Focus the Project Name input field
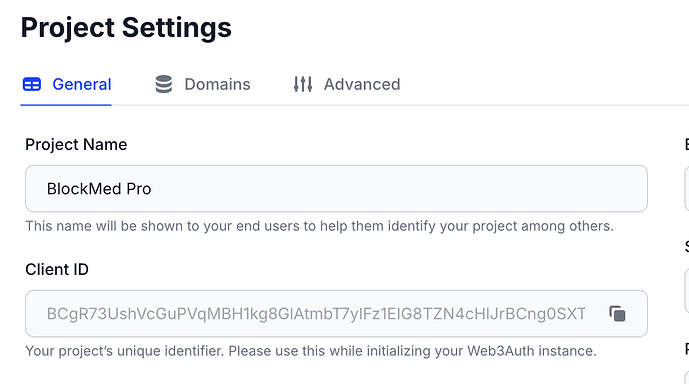The height and width of the screenshot is (384, 689). point(336,188)
